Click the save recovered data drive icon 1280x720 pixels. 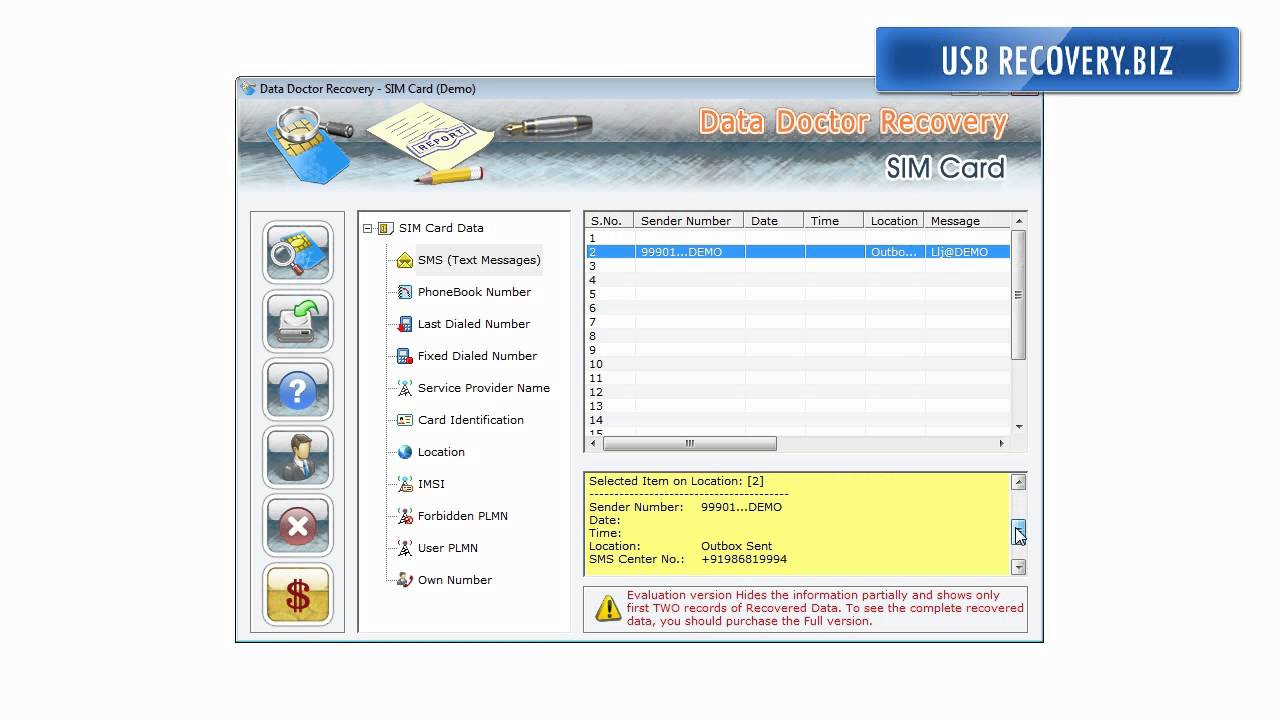click(x=297, y=320)
